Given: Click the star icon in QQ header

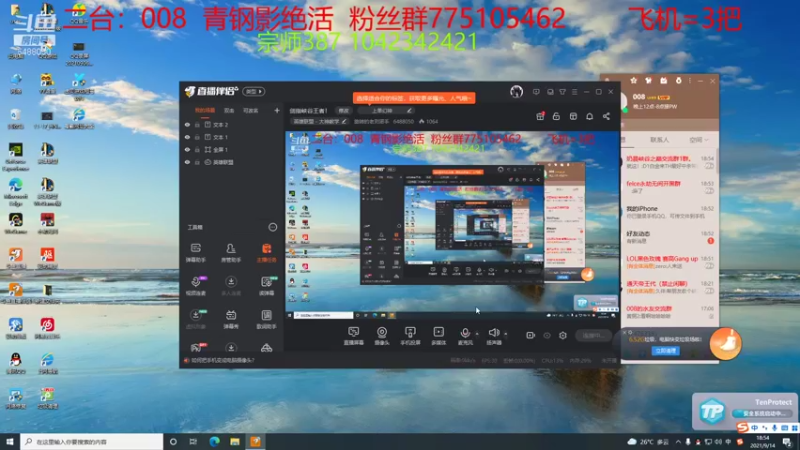Looking at the screenshot, I should click(x=633, y=81).
